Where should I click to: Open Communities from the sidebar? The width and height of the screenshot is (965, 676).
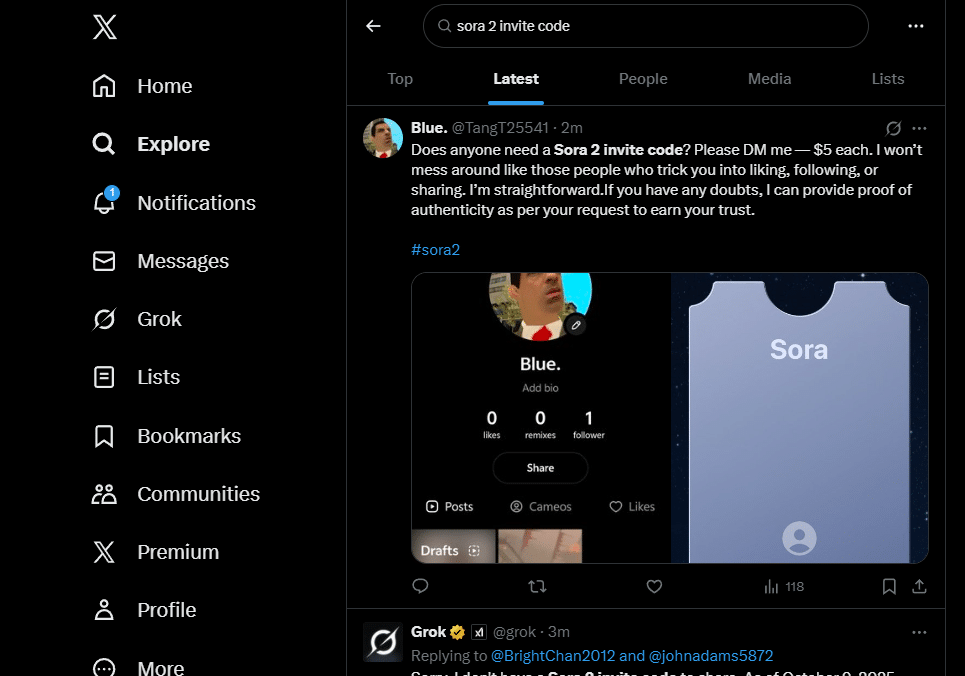tap(175, 494)
